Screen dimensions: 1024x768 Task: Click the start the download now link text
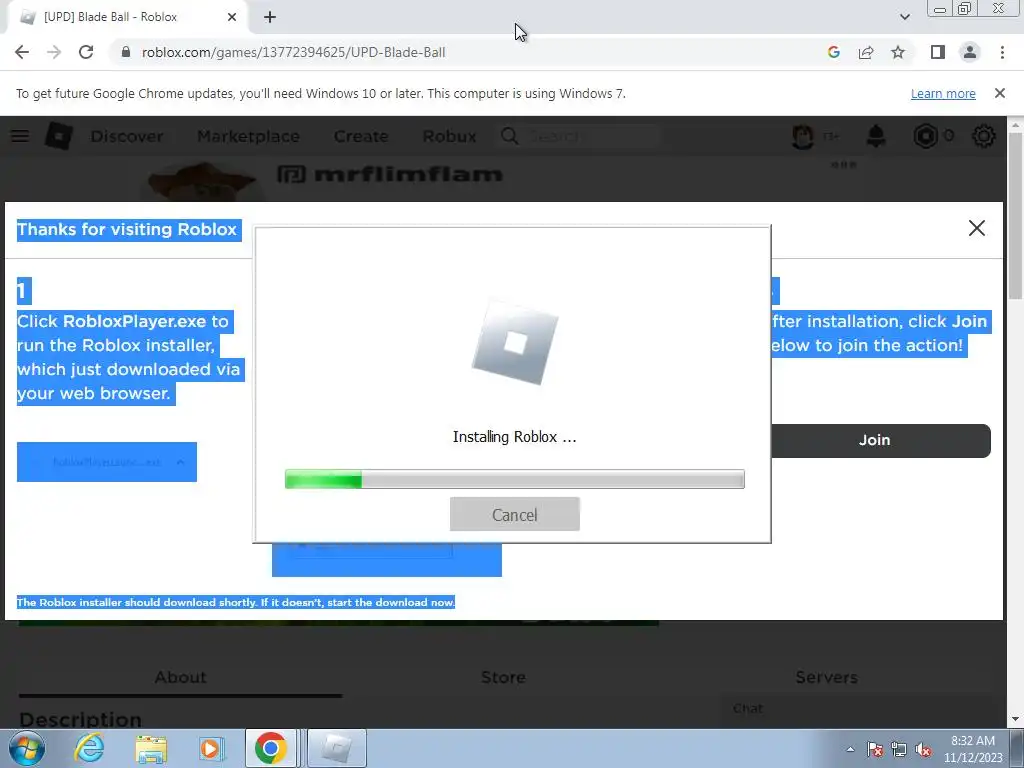[x=391, y=602]
